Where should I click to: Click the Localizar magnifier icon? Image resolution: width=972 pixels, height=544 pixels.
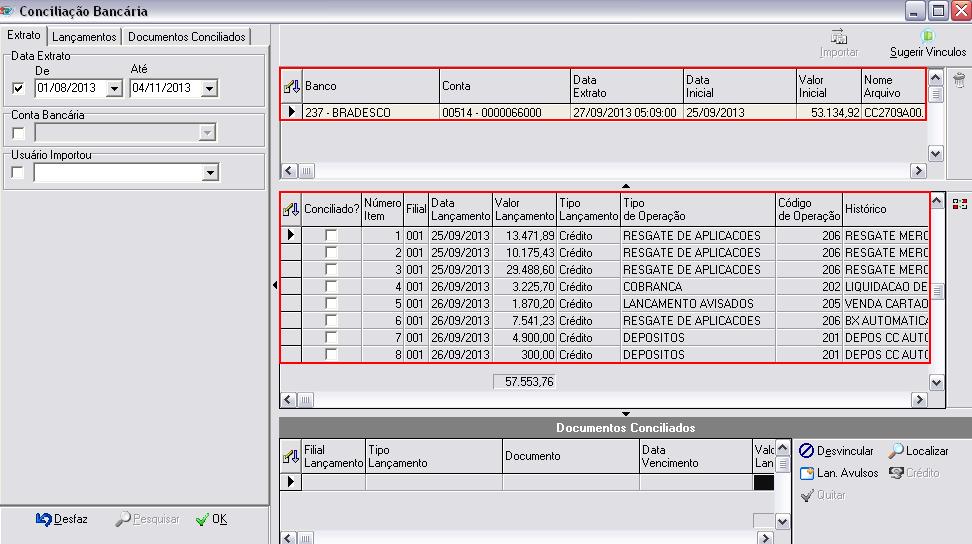point(897,452)
